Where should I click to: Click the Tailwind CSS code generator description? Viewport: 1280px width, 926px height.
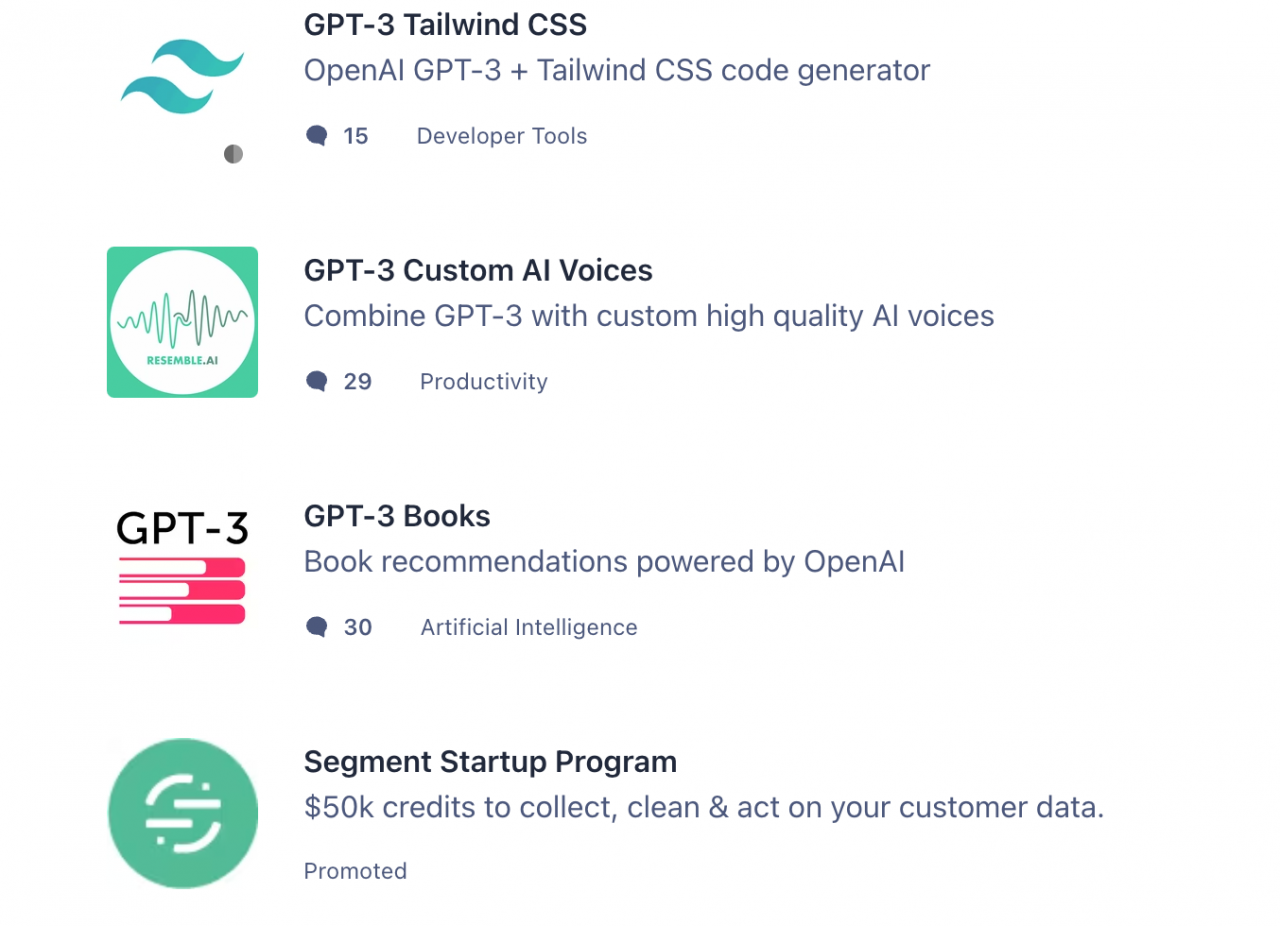coord(616,70)
